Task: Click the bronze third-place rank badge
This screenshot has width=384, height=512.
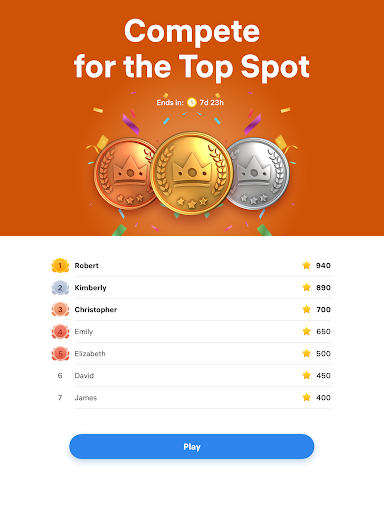Action: coord(60,310)
